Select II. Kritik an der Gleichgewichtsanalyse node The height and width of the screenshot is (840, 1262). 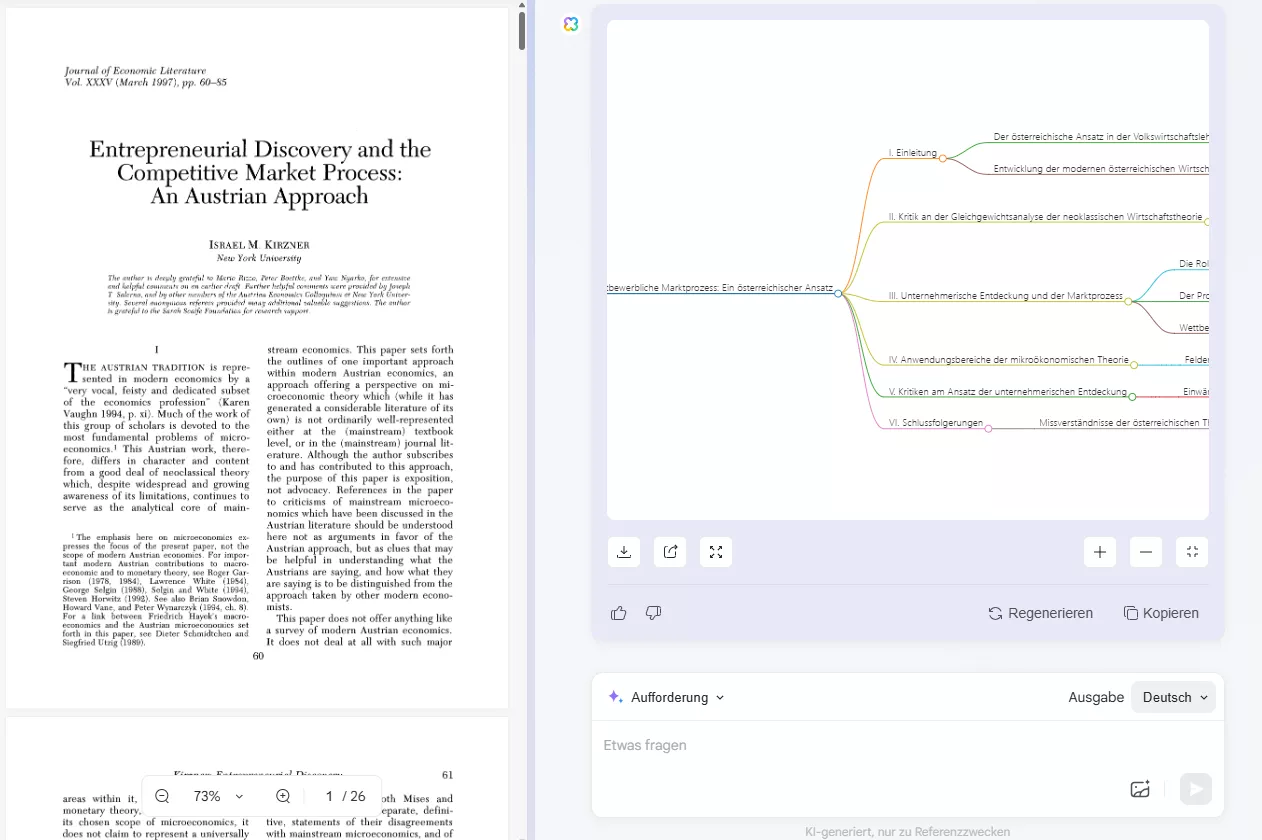tap(1045, 216)
